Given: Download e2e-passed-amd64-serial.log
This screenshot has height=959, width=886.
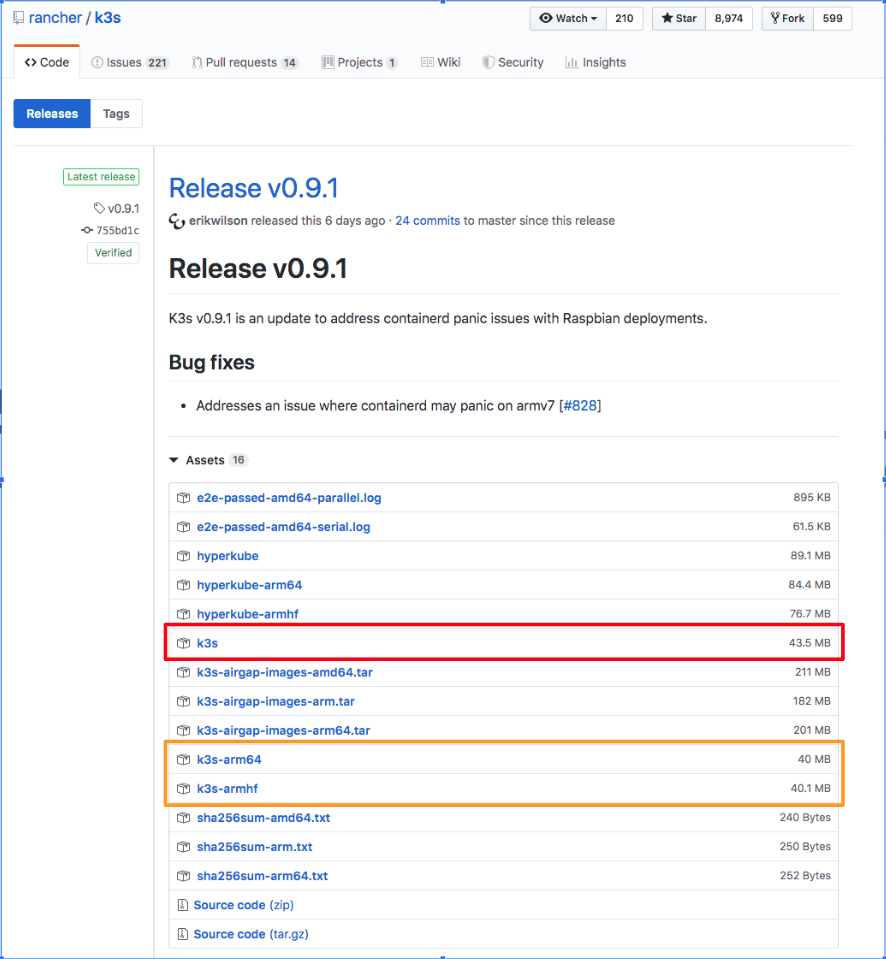Looking at the screenshot, I should 283,527.
